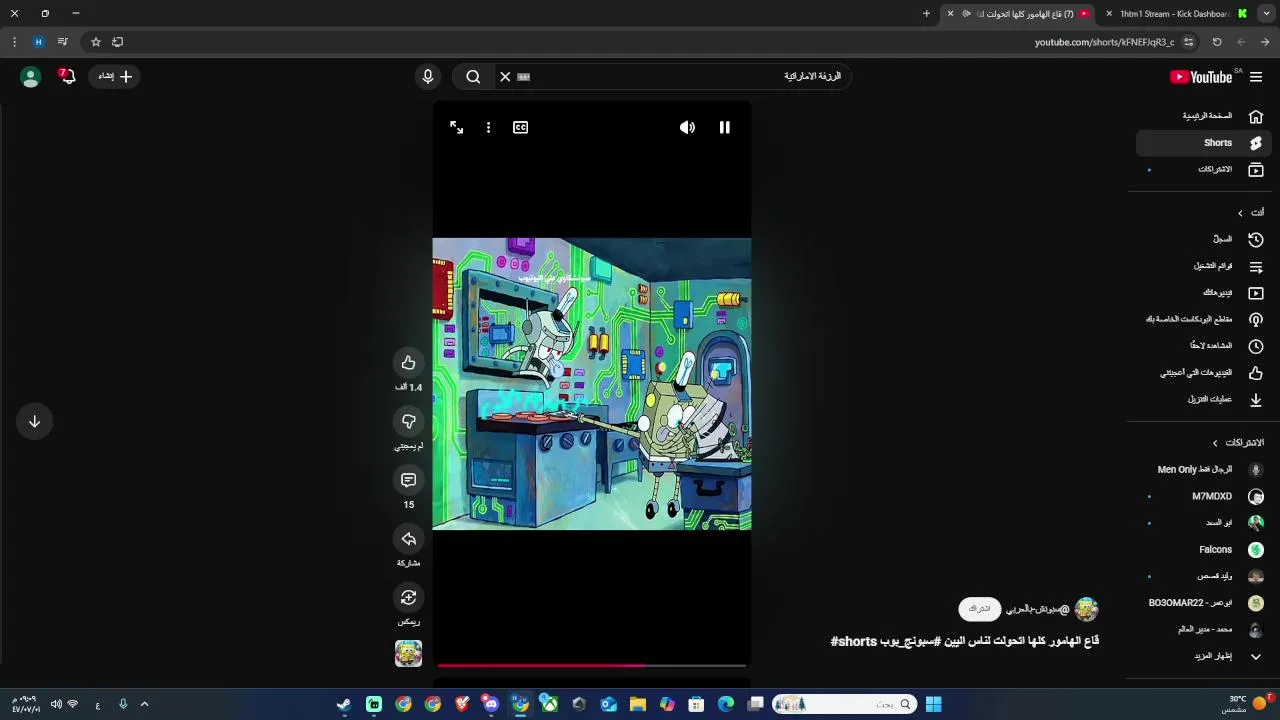Open Playlists in the sidebar
The width and height of the screenshot is (1280, 720).
pyautogui.click(x=1204, y=266)
